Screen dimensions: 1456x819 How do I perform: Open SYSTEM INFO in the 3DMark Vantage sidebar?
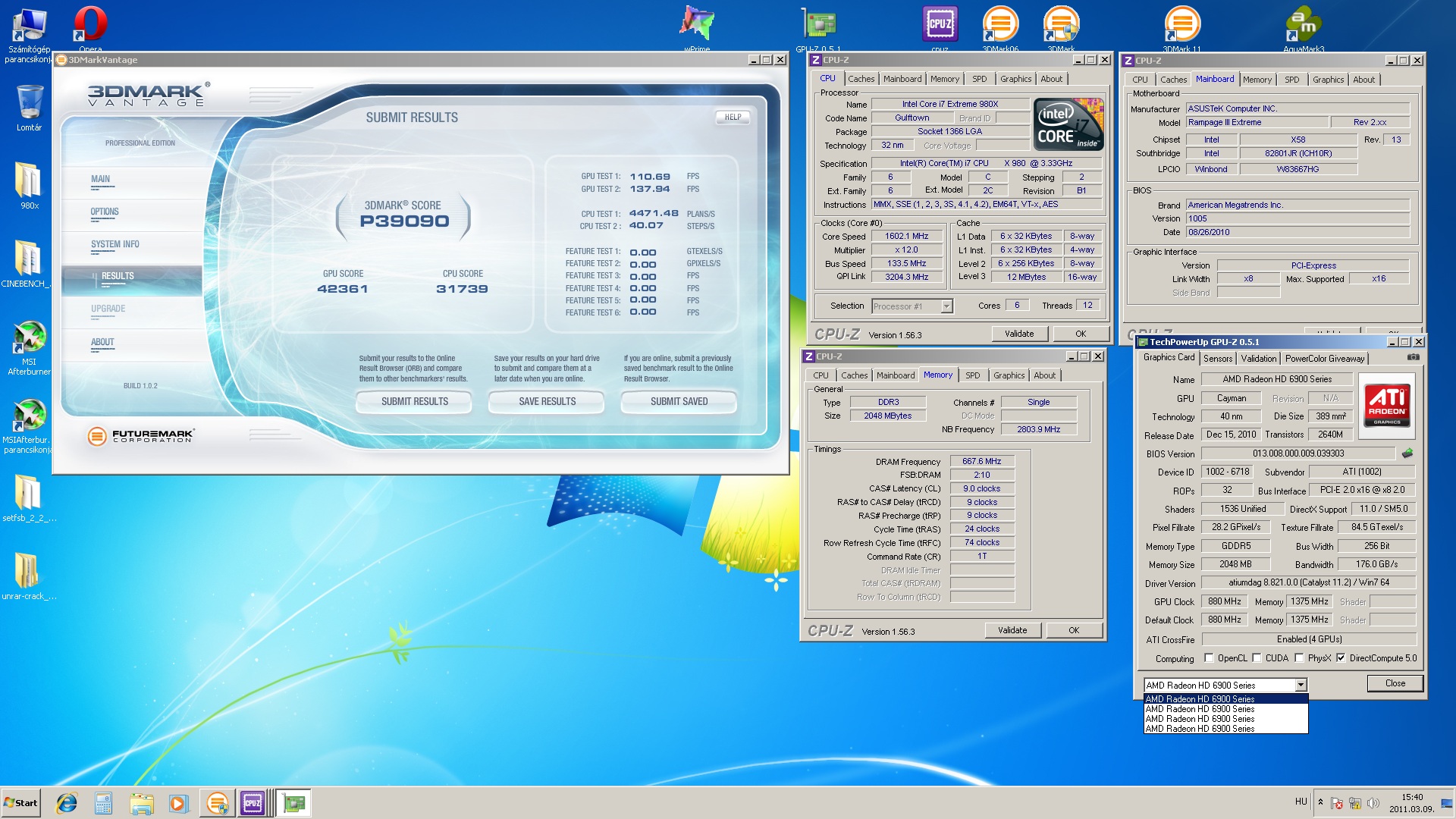coord(115,244)
